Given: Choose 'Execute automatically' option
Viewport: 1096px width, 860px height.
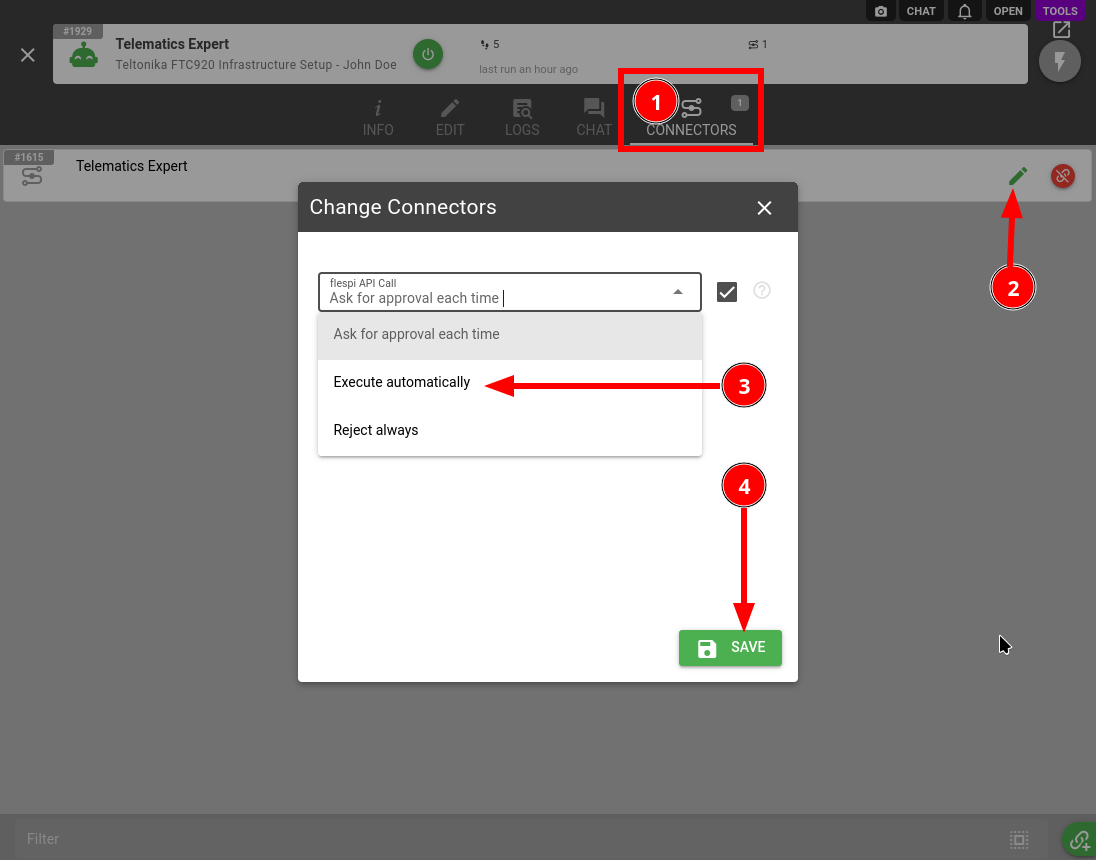Looking at the screenshot, I should pyautogui.click(x=510, y=382).
